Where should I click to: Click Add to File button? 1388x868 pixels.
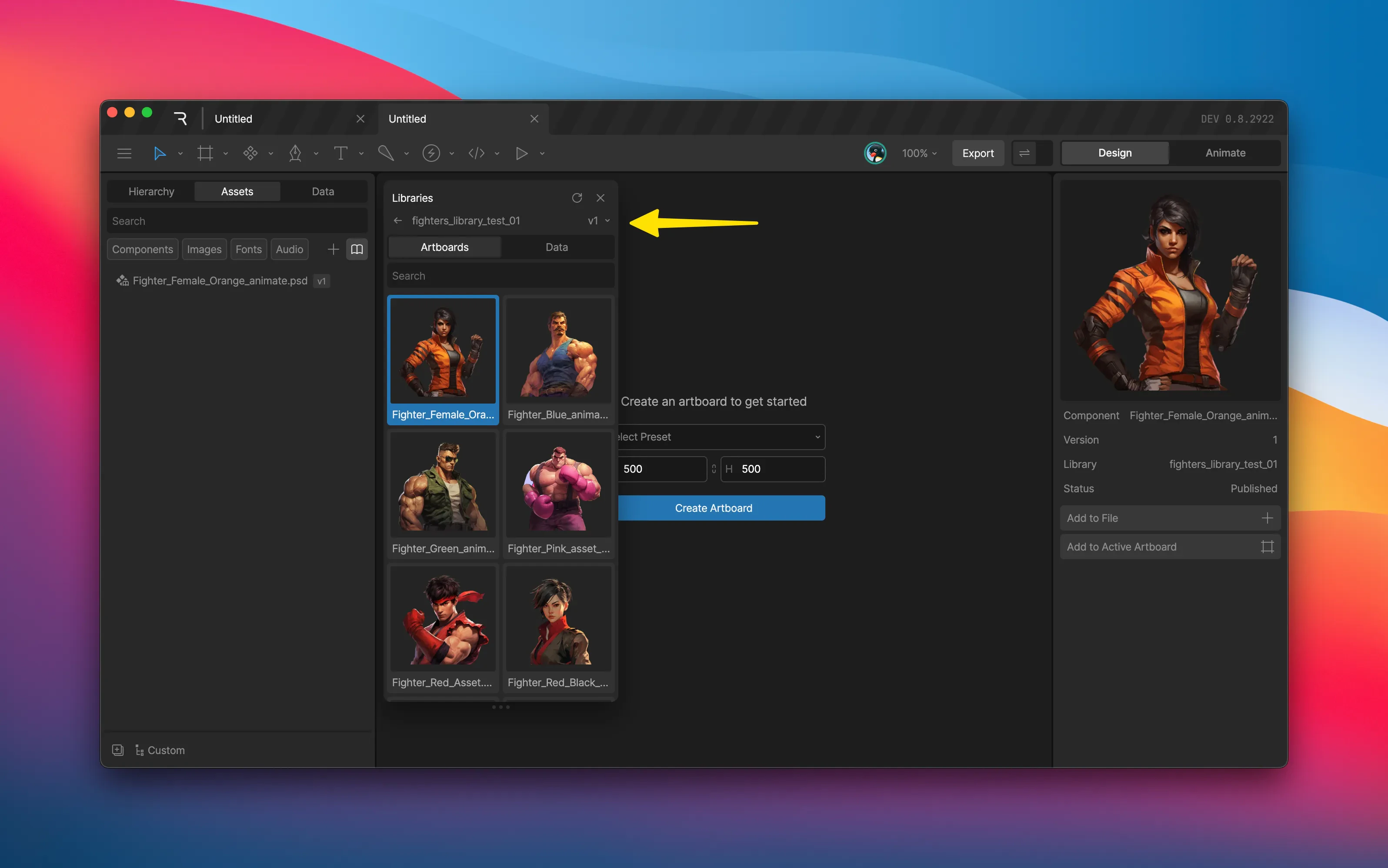1169,518
